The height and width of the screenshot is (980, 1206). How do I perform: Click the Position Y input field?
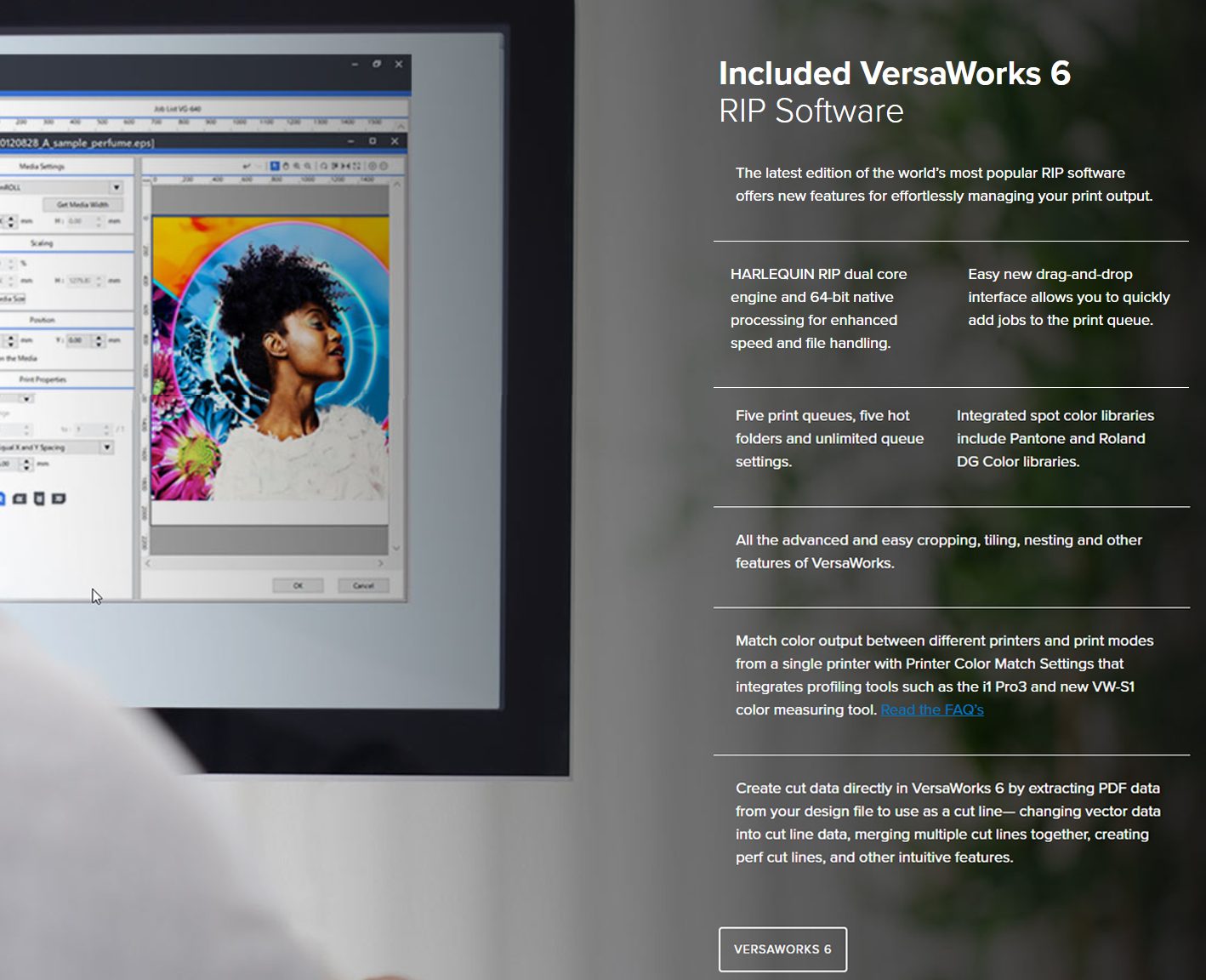[79, 340]
